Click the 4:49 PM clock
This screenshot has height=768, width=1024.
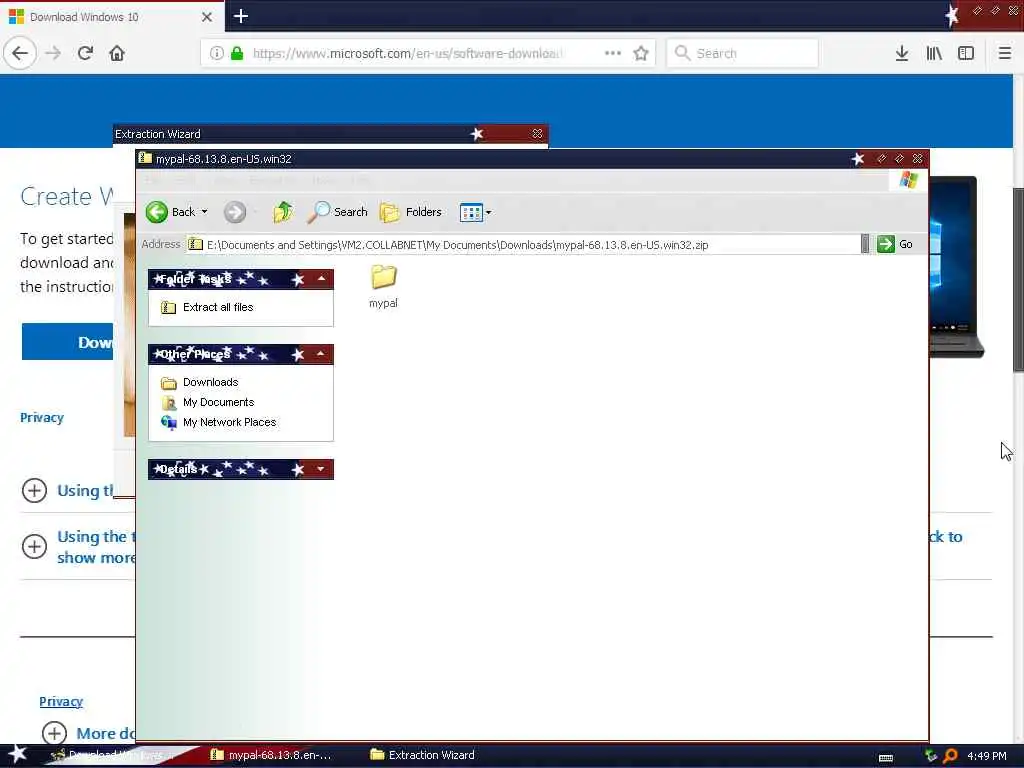(x=987, y=756)
